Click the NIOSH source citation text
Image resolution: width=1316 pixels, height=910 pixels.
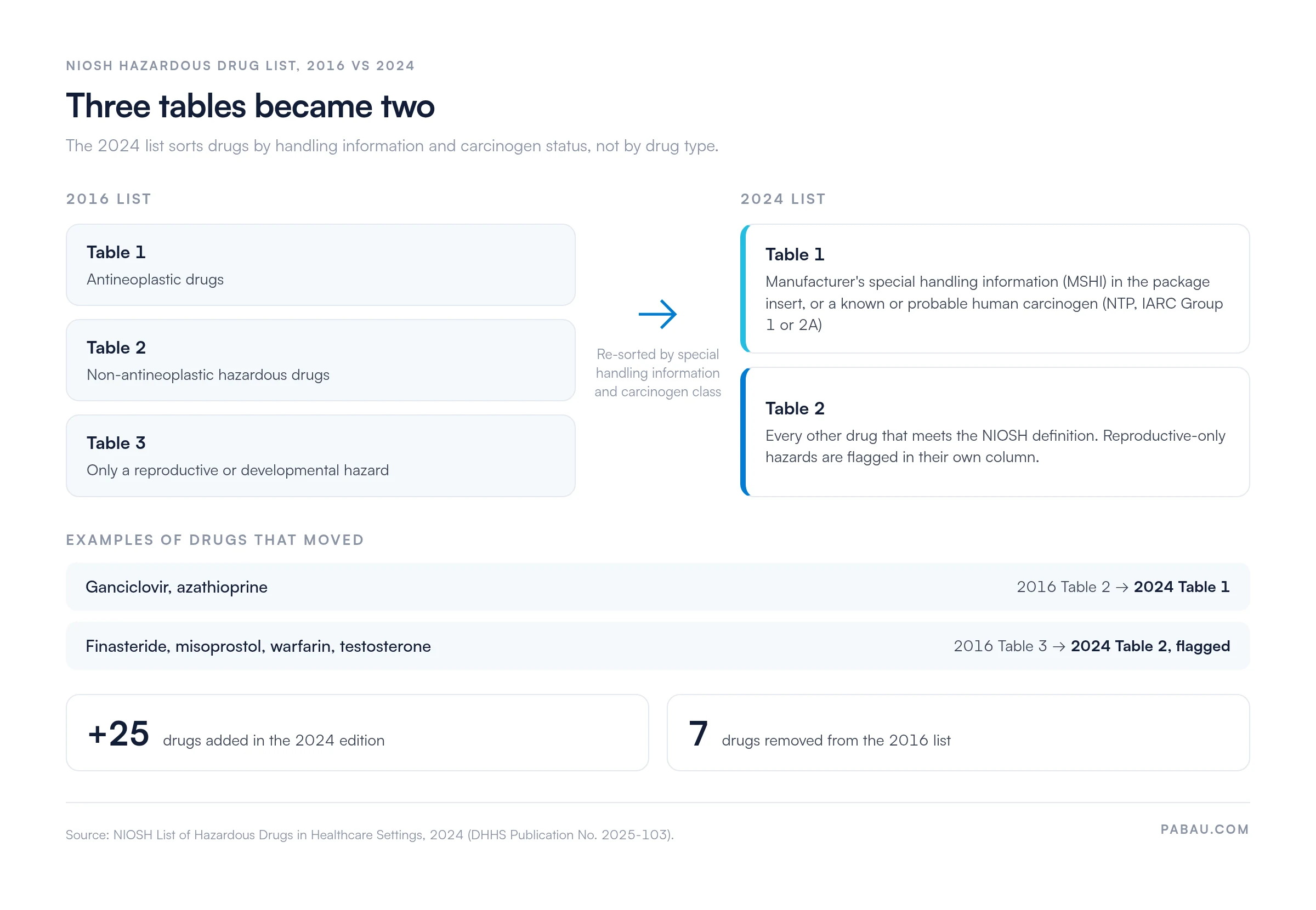pos(370,835)
